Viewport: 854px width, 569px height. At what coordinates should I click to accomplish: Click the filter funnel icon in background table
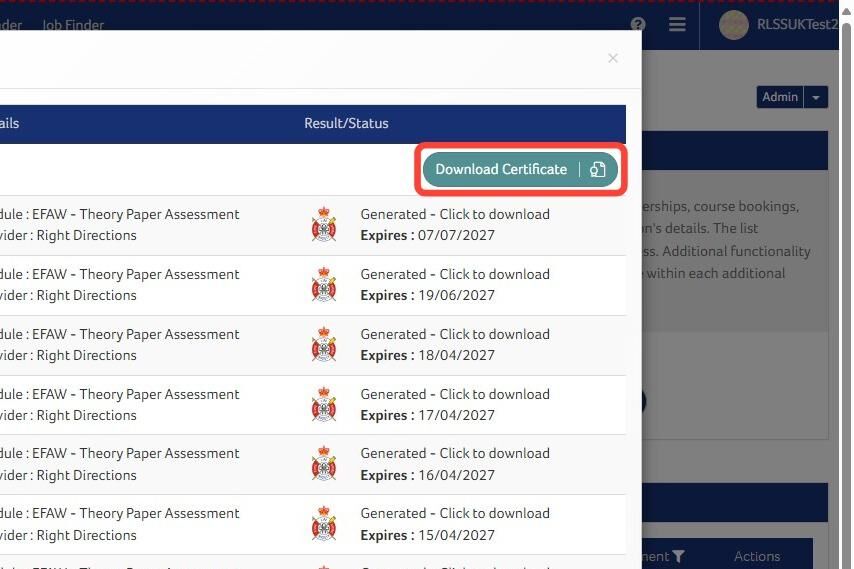coord(678,556)
